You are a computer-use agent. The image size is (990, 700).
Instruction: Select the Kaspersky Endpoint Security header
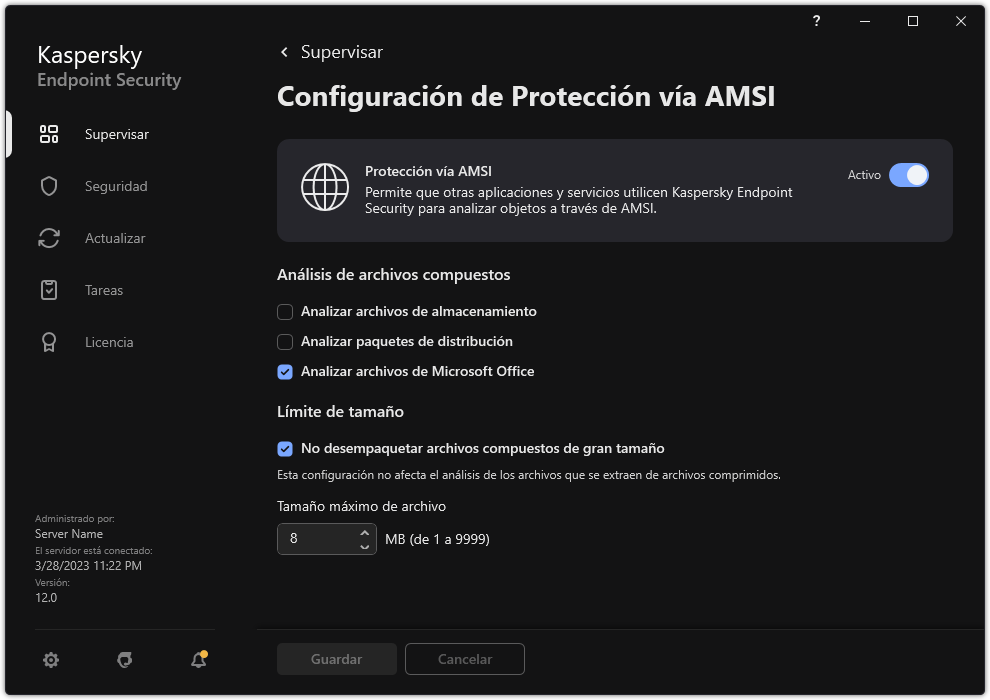coord(107,66)
